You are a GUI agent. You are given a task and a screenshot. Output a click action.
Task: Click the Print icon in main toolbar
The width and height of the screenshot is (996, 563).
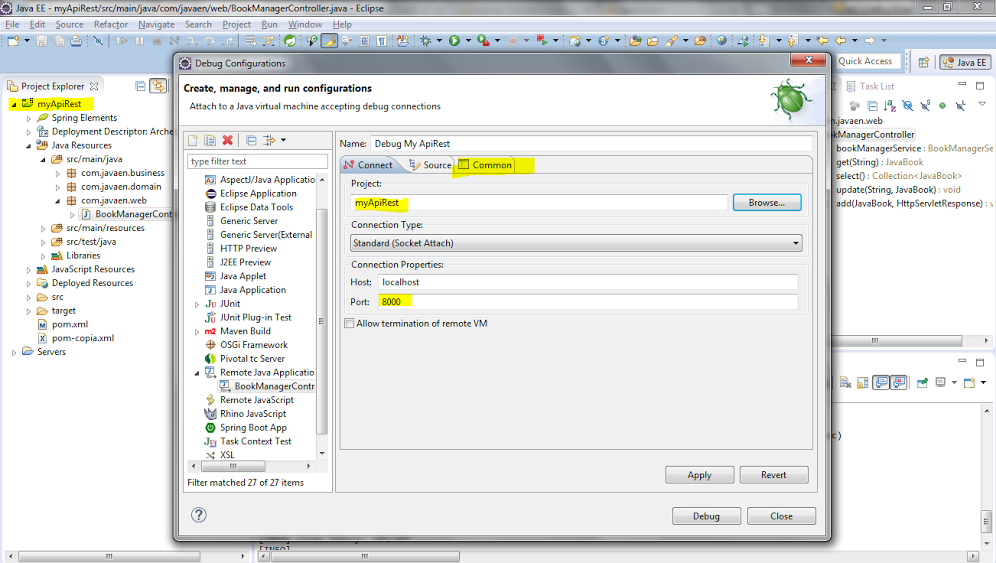[x=76, y=41]
